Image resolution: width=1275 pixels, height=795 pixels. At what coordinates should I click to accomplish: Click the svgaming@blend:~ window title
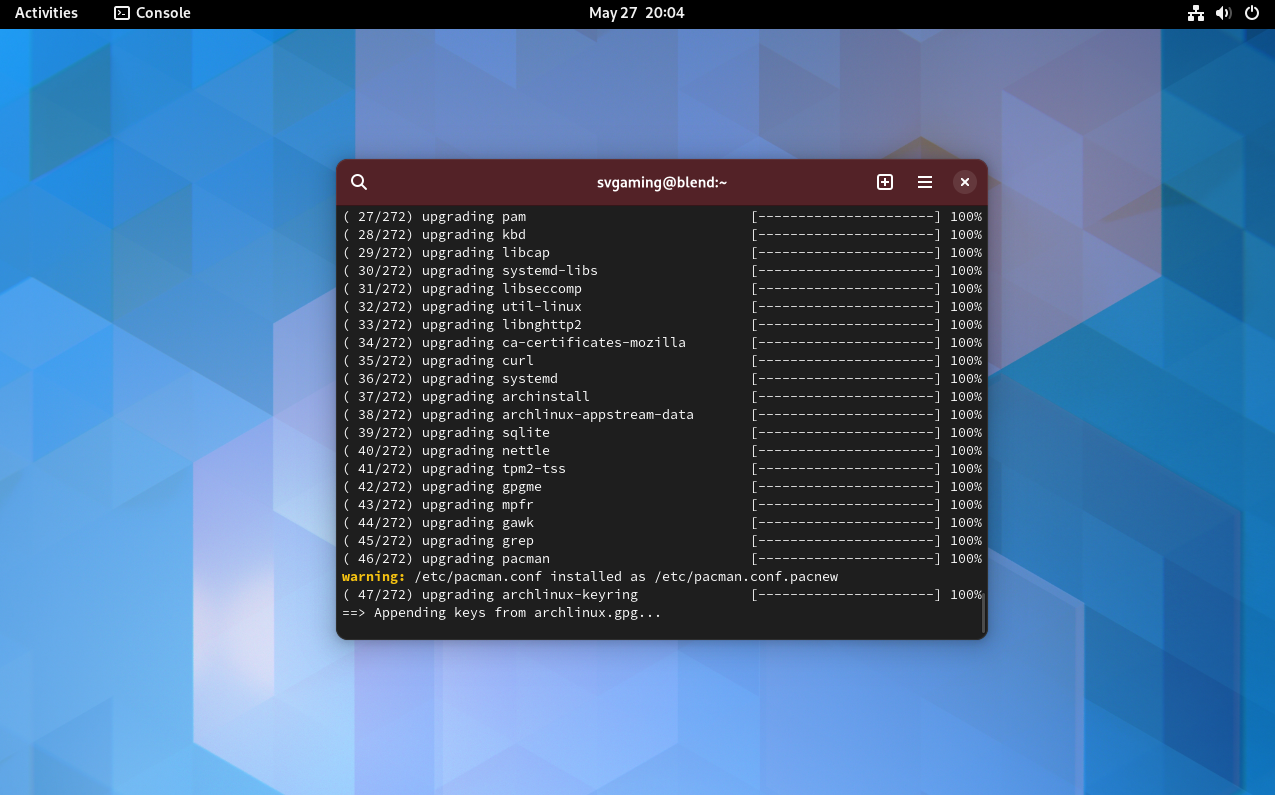pyautogui.click(x=661, y=182)
